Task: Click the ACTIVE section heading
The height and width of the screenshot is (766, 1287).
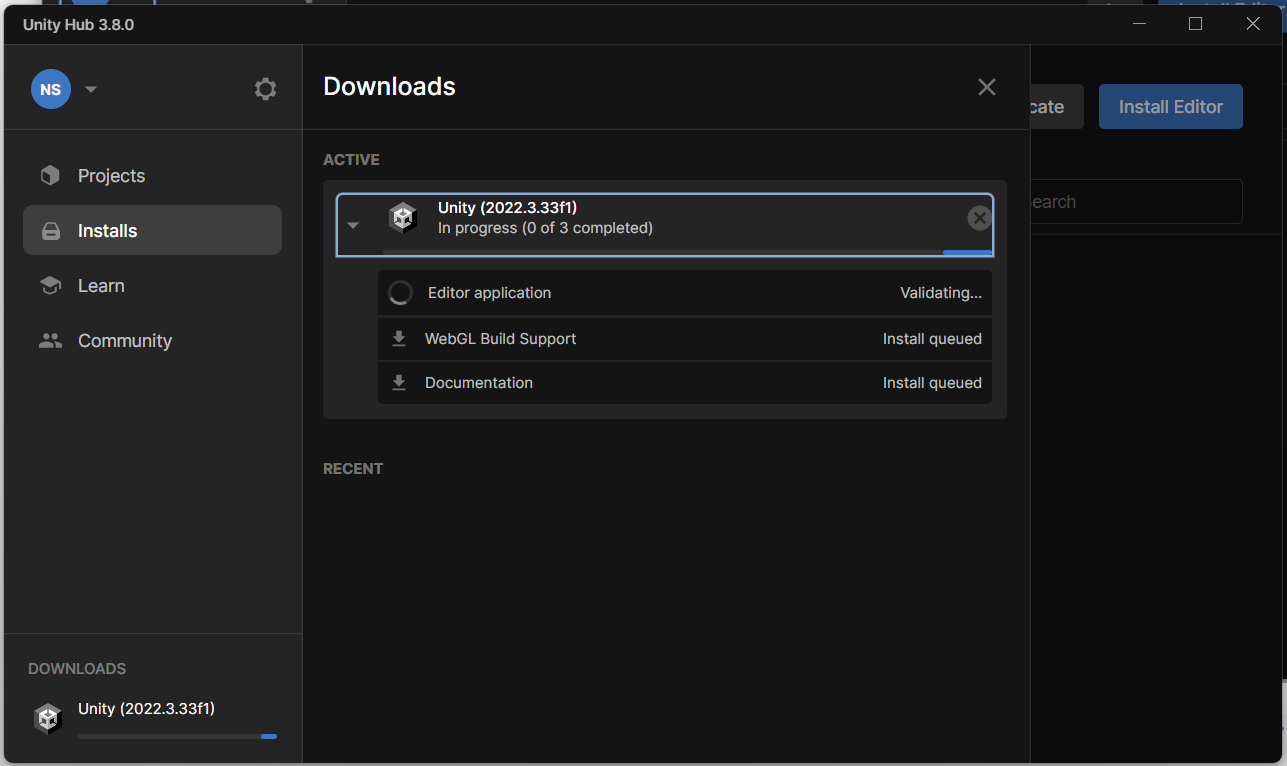Action: [351, 160]
